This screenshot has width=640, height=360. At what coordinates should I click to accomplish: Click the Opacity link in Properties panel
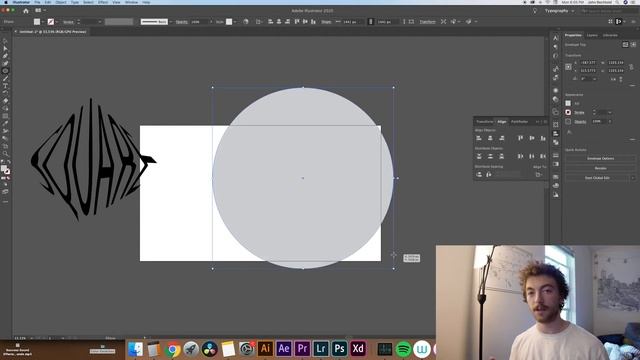(580, 121)
